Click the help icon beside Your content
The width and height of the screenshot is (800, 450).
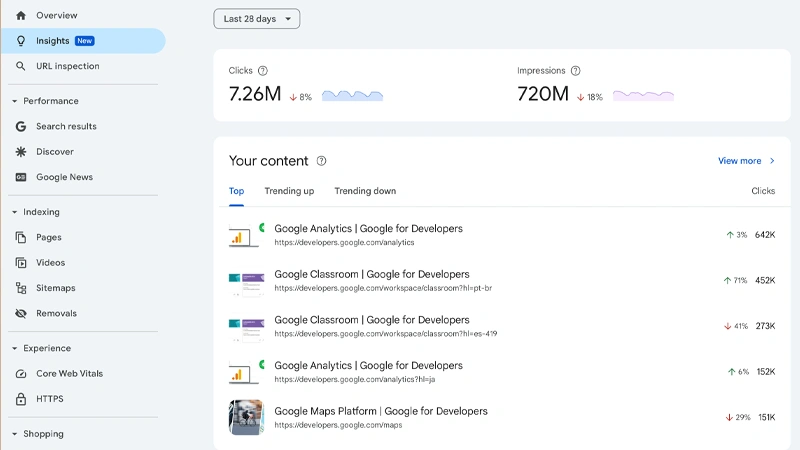click(321, 161)
